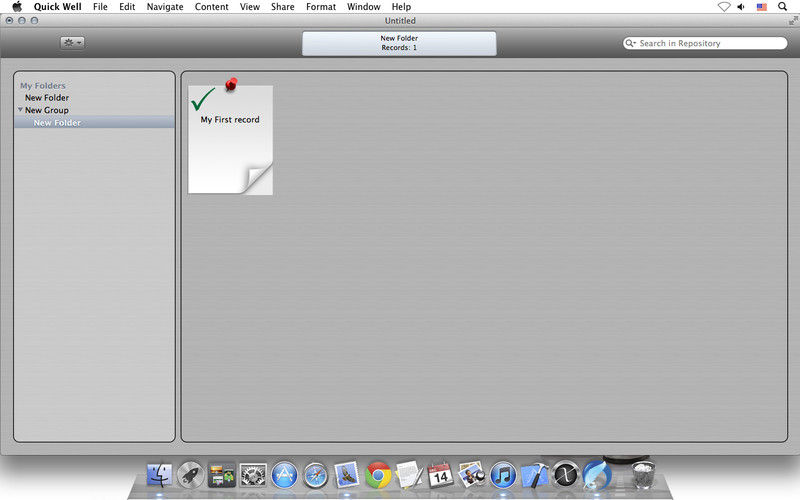800x500 pixels.
Task: Open the Help menu
Action: pyautogui.click(x=401, y=7)
